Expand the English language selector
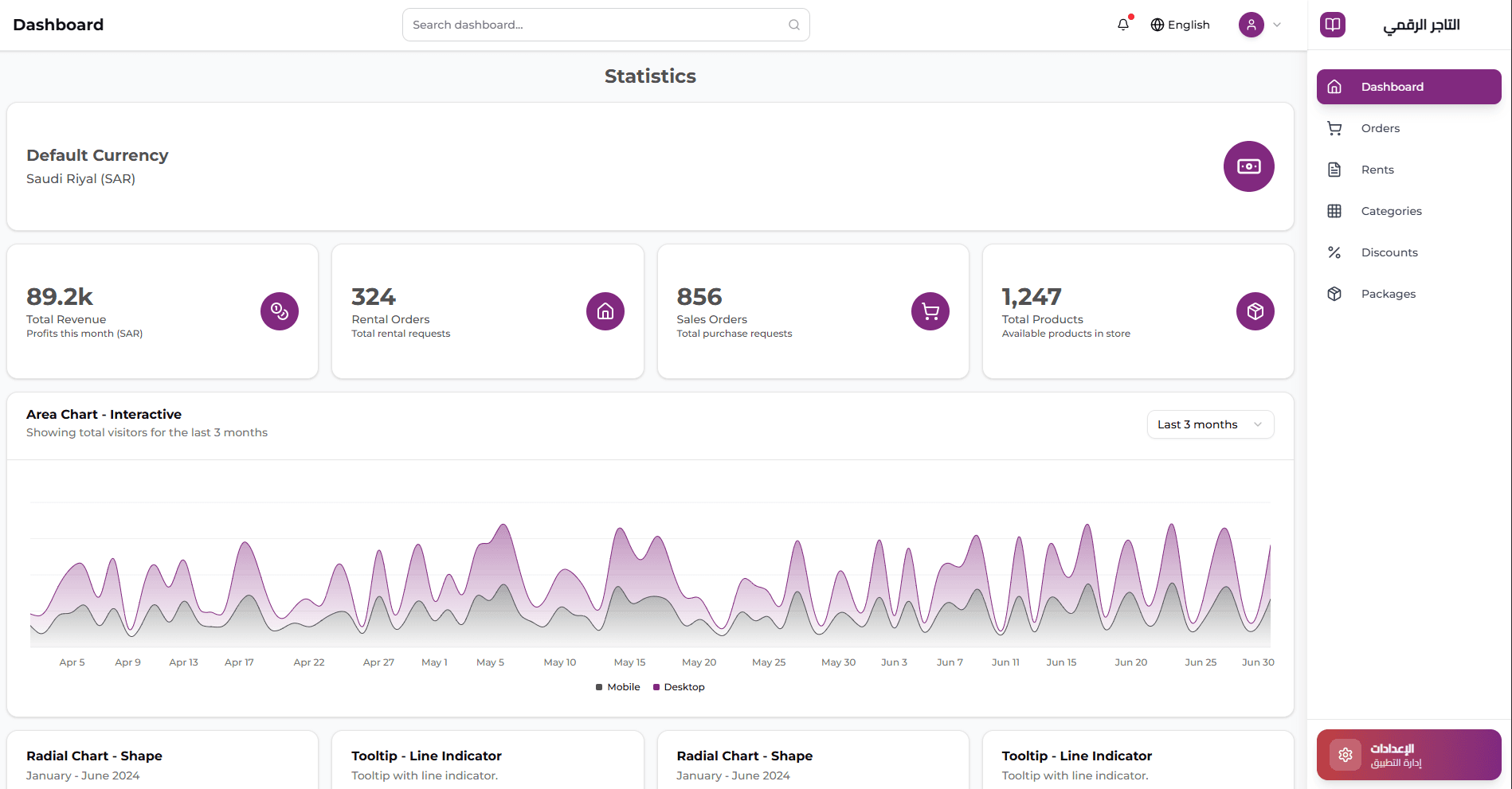 (1181, 25)
